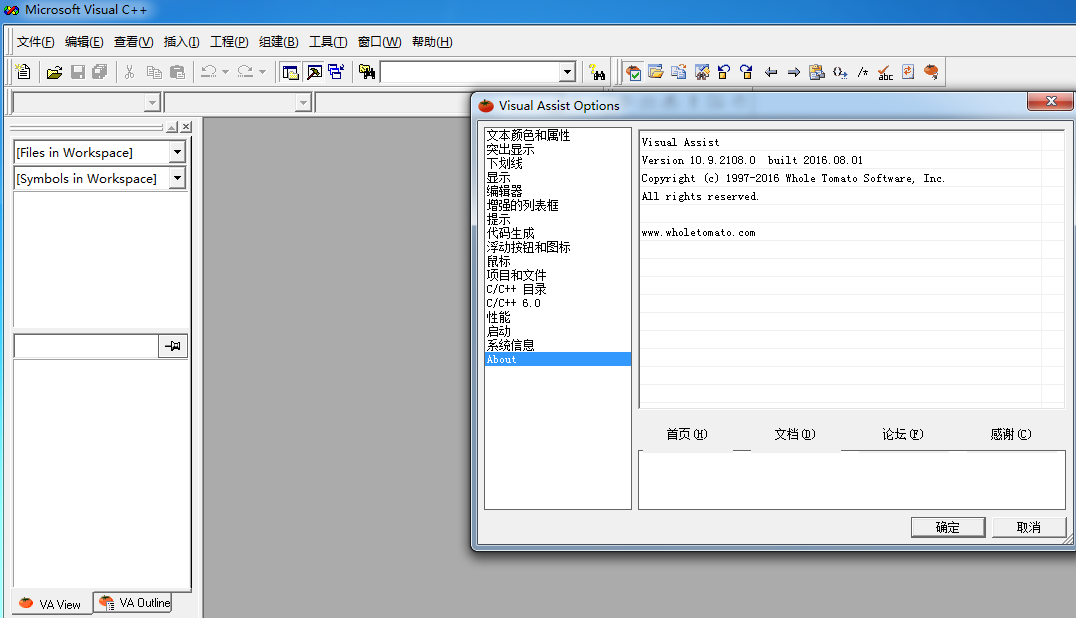Click VA Navigate Back left arrow
The height and width of the screenshot is (618, 1076).
coord(771,72)
